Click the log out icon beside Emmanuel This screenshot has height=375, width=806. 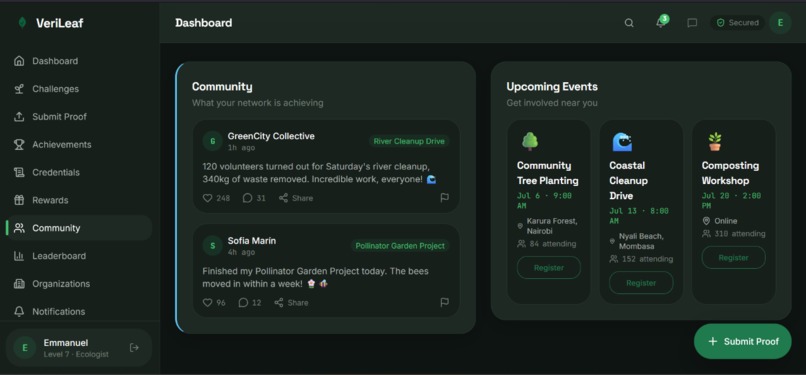134,348
